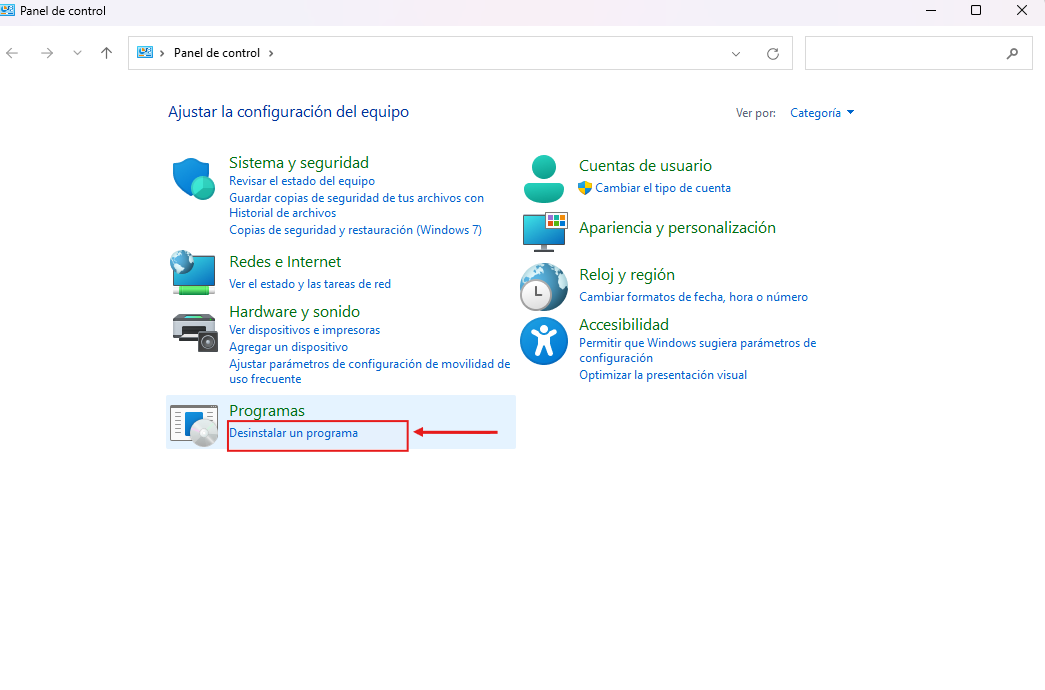Open Programas category heading
Screen dimensions: 1045x690
267,411
